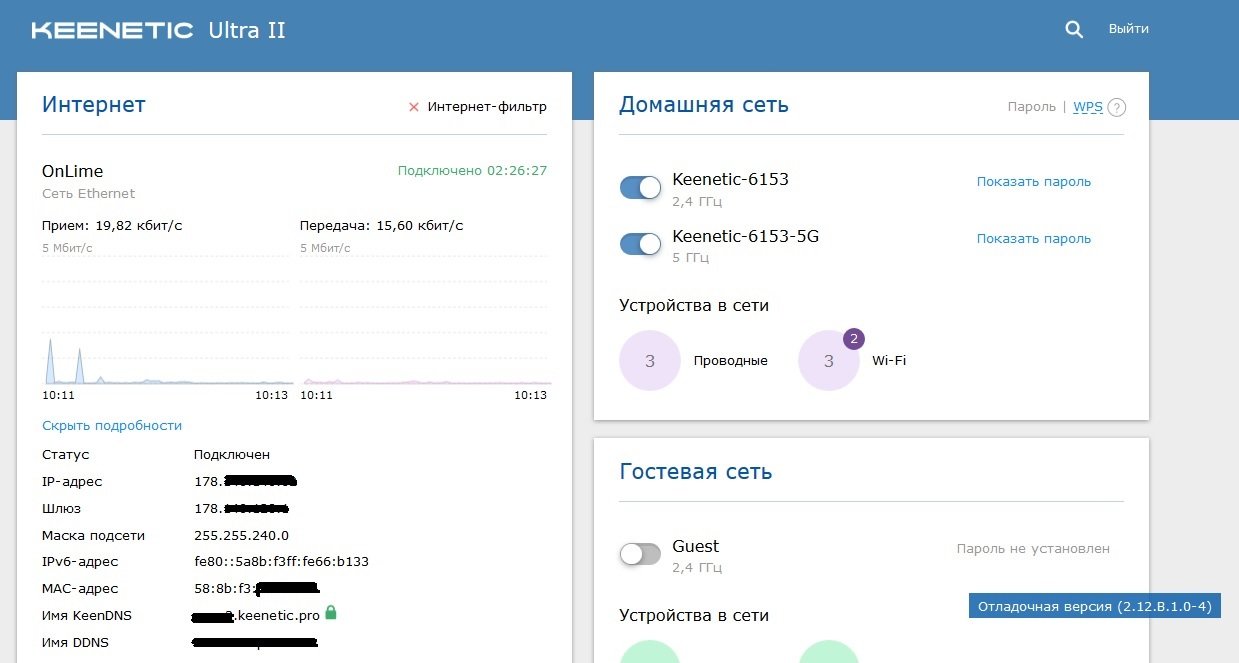
Task: Click Пароль не установлен text
Action: tap(1033, 549)
